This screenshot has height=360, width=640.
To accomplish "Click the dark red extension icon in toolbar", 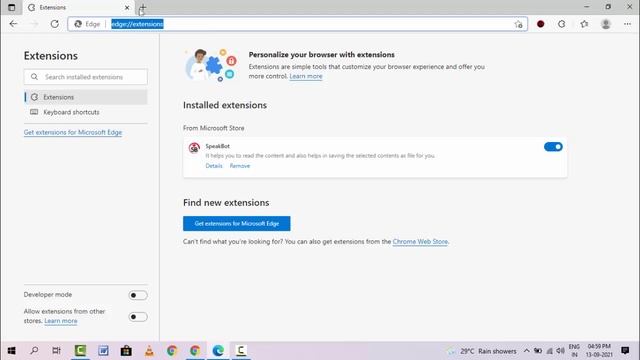I will pyautogui.click(x=540, y=24).
